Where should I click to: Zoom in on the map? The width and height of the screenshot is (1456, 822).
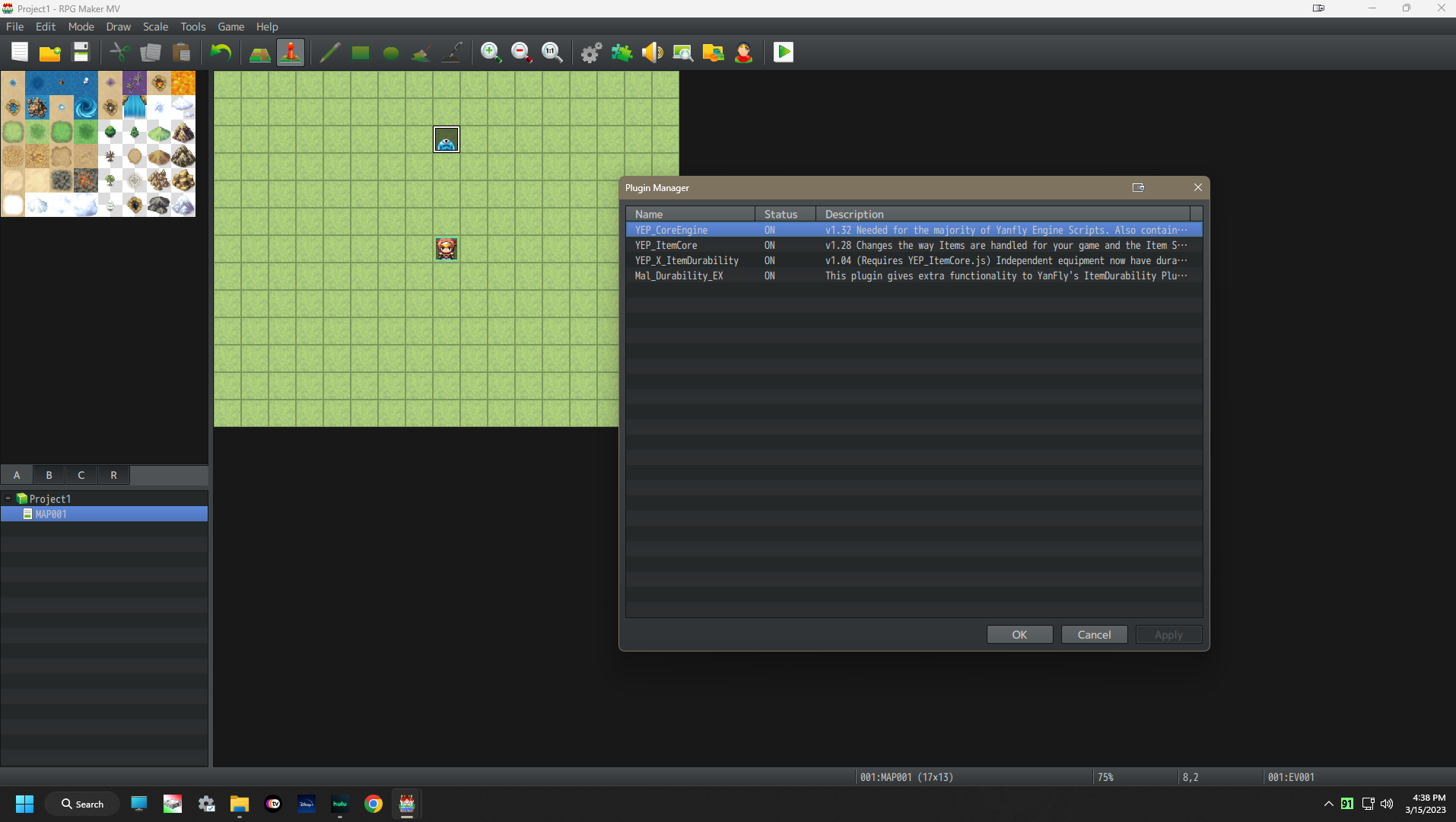click(491, 53)
